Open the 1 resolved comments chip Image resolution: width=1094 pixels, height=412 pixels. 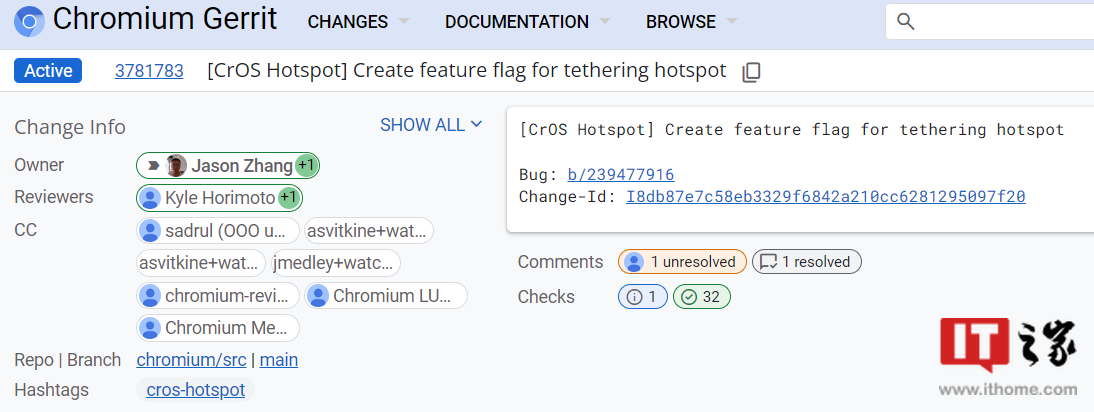click(807, 262)
